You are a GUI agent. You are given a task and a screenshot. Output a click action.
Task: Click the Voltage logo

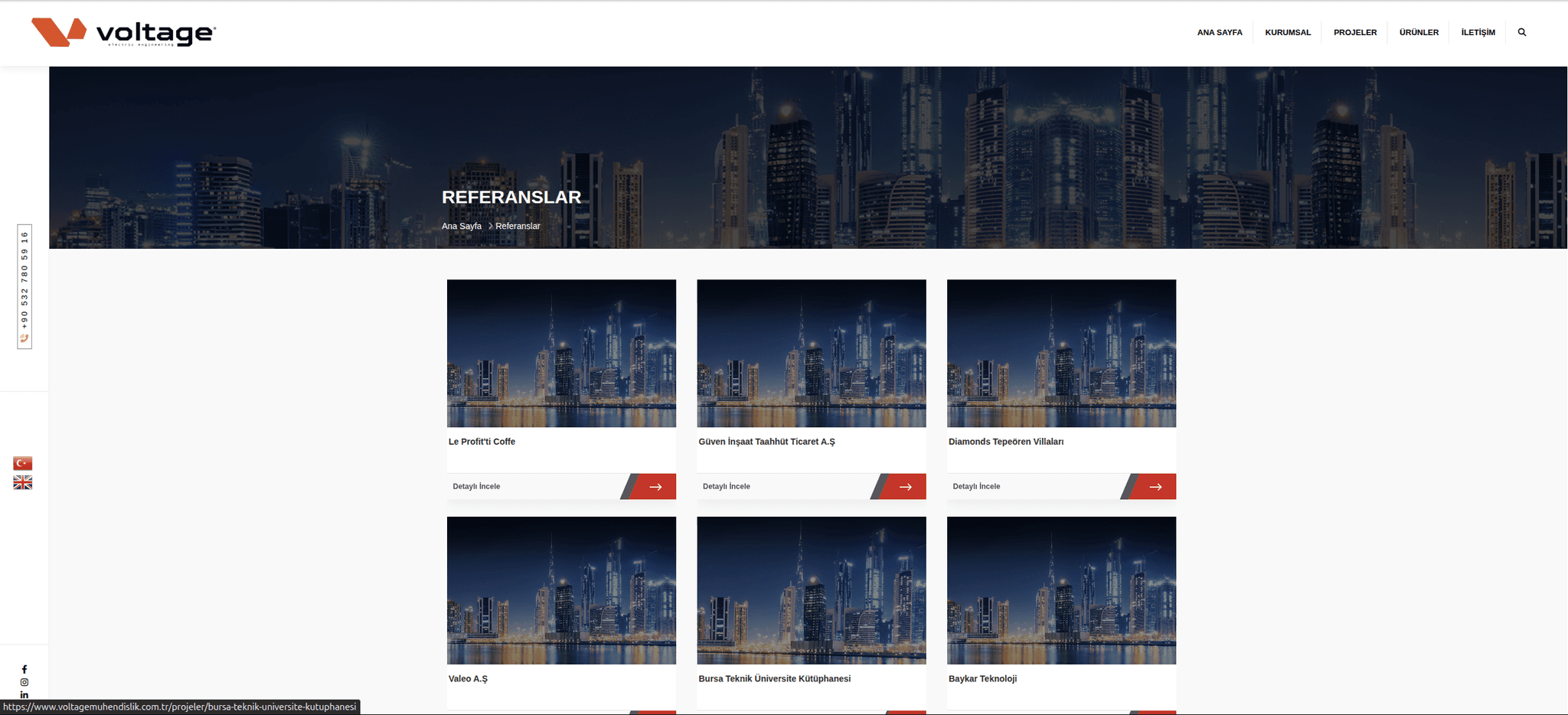pos(123,32)
